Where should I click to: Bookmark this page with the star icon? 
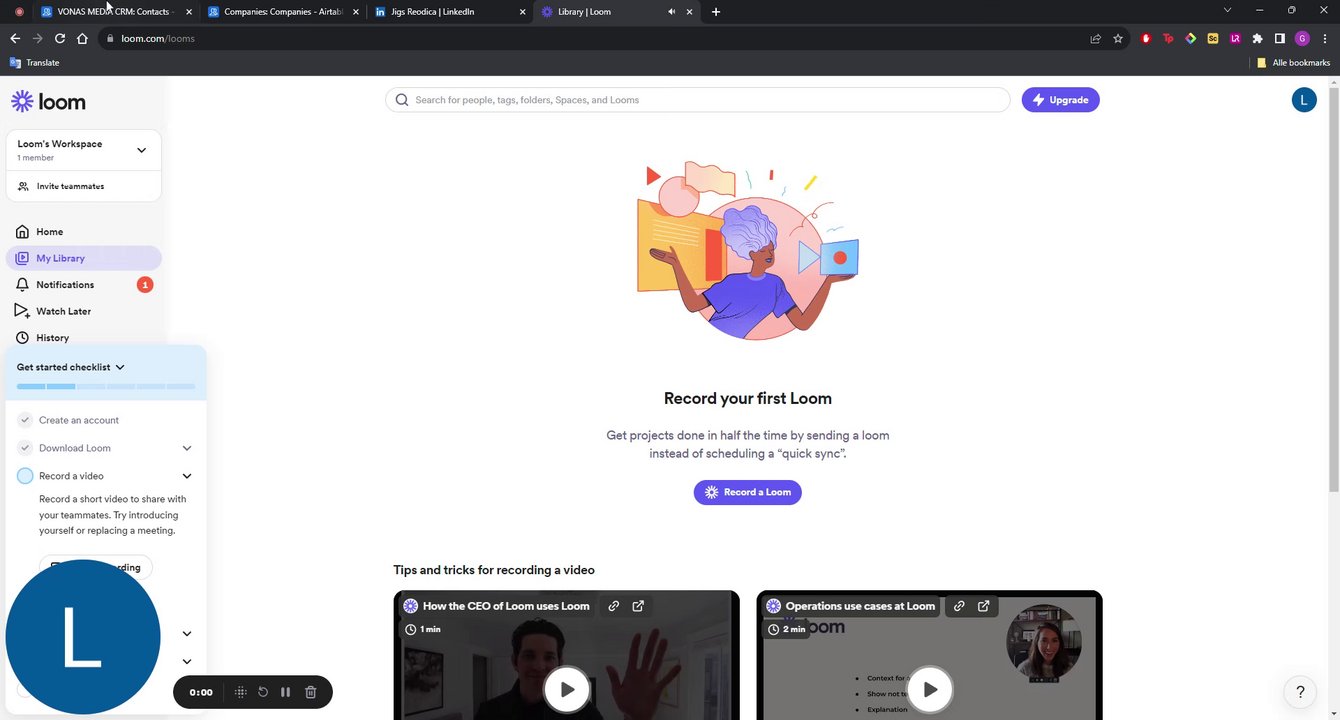click(1118, 38)
